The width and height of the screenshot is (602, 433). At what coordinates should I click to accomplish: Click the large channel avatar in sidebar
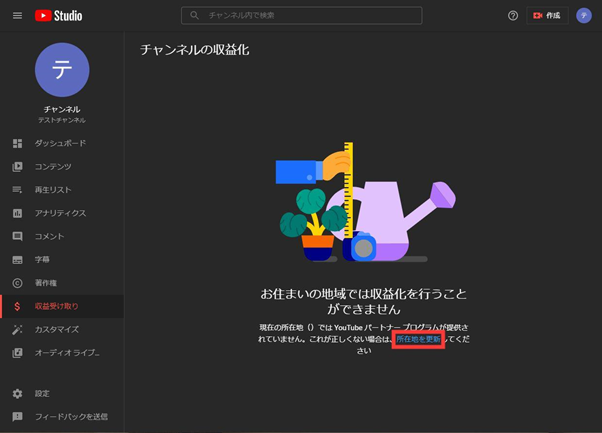(x=62, y=70)
